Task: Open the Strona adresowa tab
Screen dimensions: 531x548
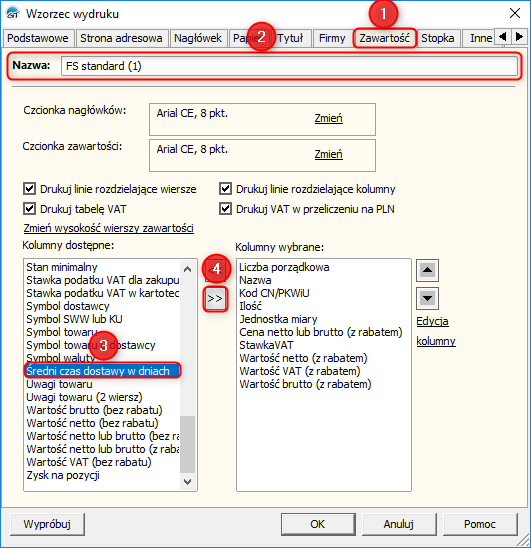Action: point(121,38)
